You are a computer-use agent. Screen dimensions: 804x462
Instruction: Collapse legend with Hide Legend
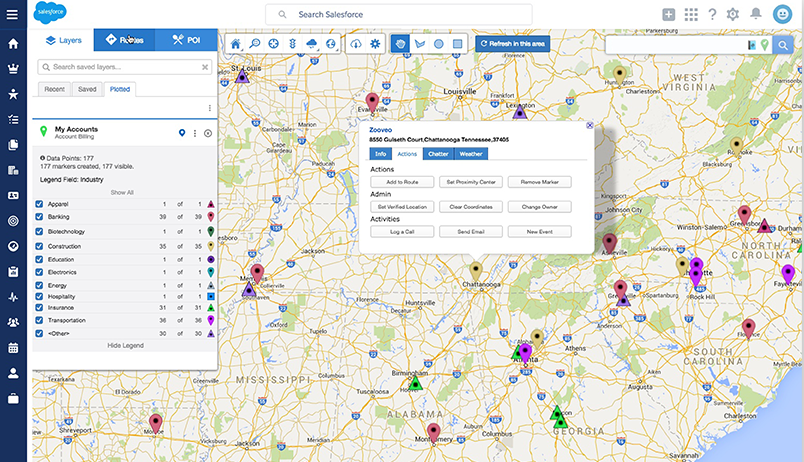125,345
